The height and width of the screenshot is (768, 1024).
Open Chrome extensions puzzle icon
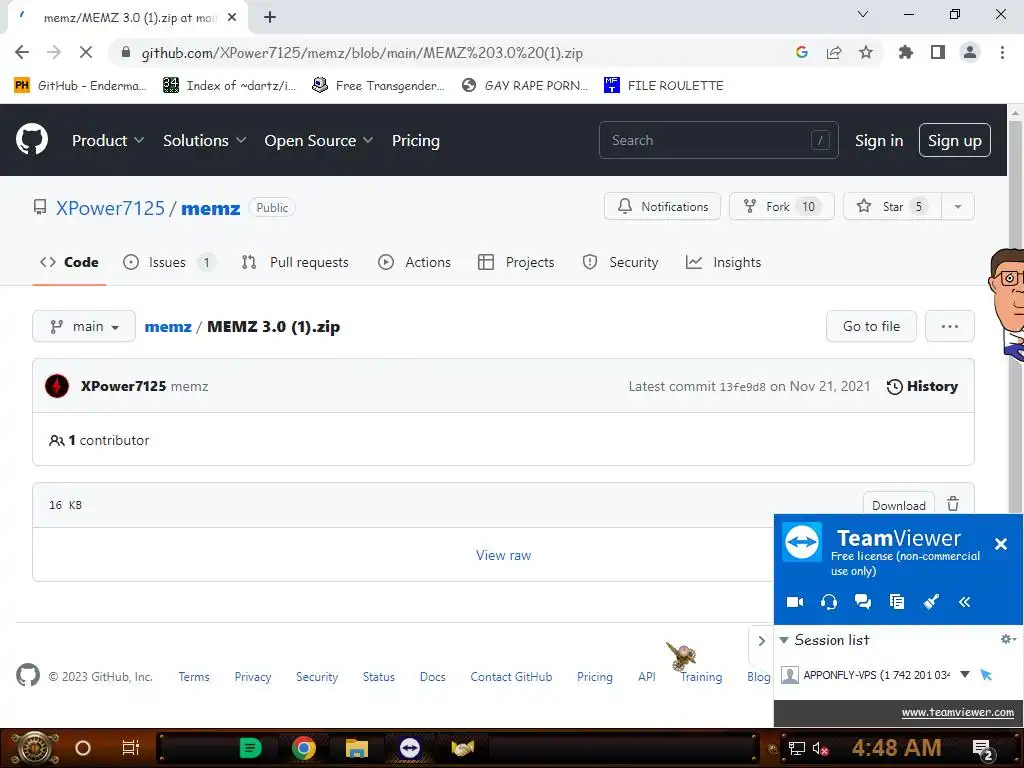point(905,52)
